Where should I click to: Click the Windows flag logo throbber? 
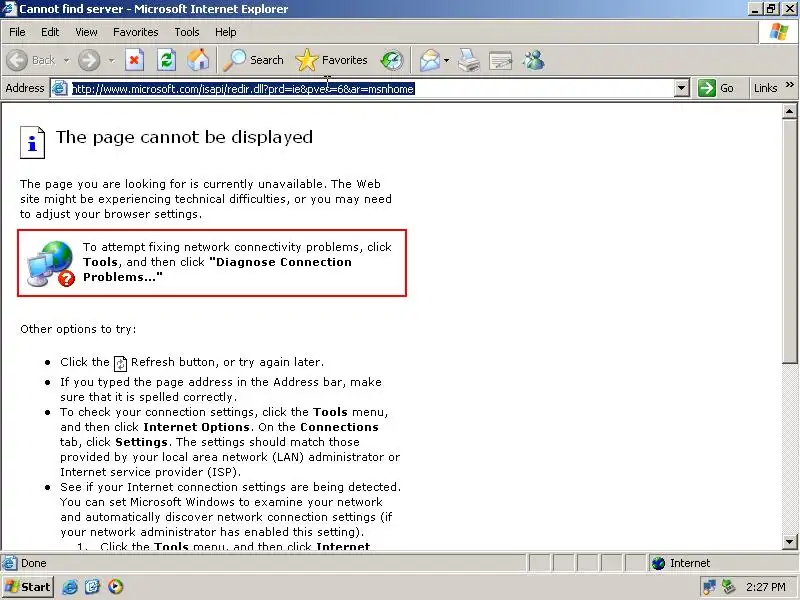coord(779,32)
